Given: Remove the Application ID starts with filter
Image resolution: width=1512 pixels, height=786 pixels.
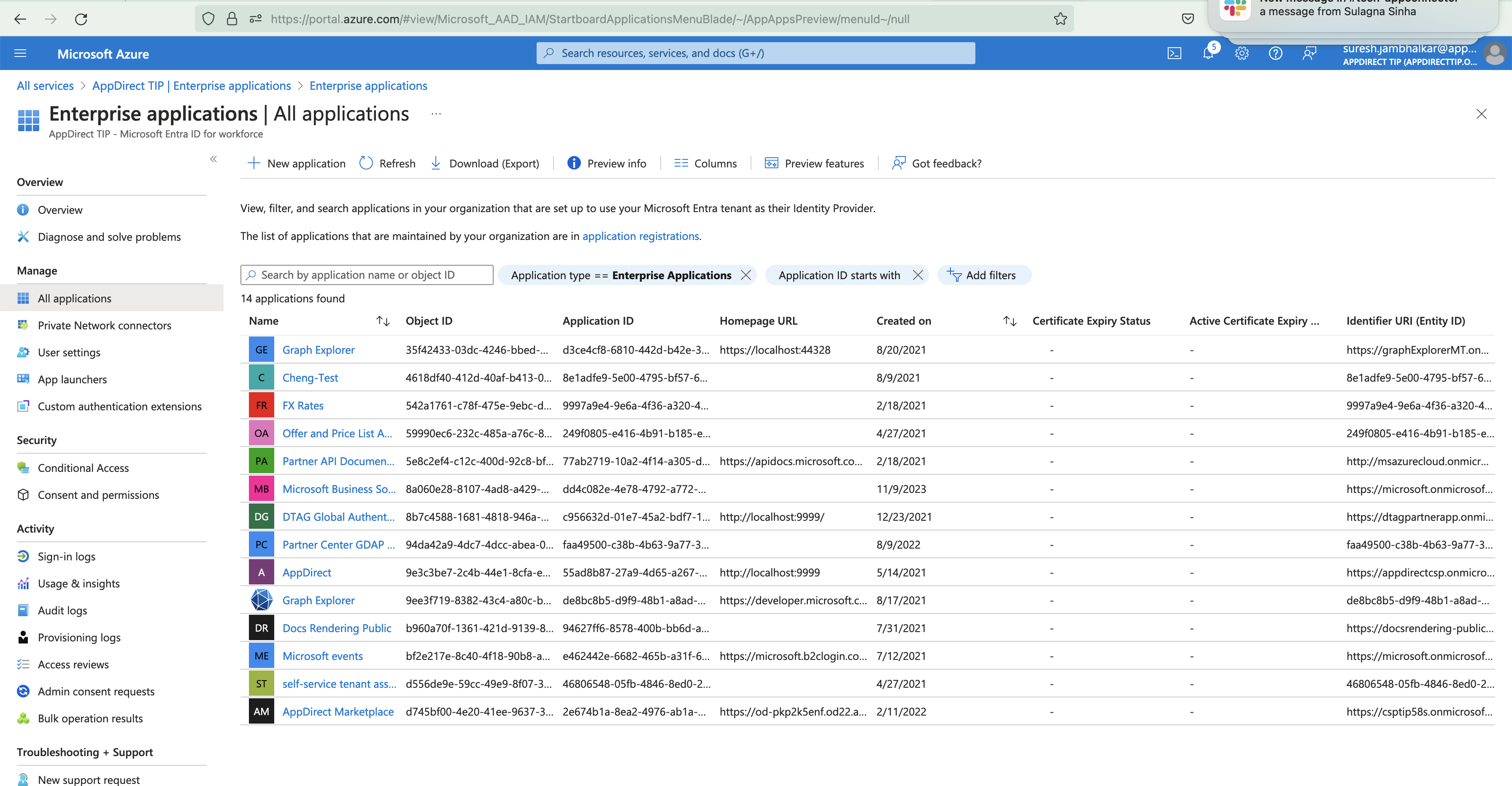Looking at the screenshot, I should [918, 275].
